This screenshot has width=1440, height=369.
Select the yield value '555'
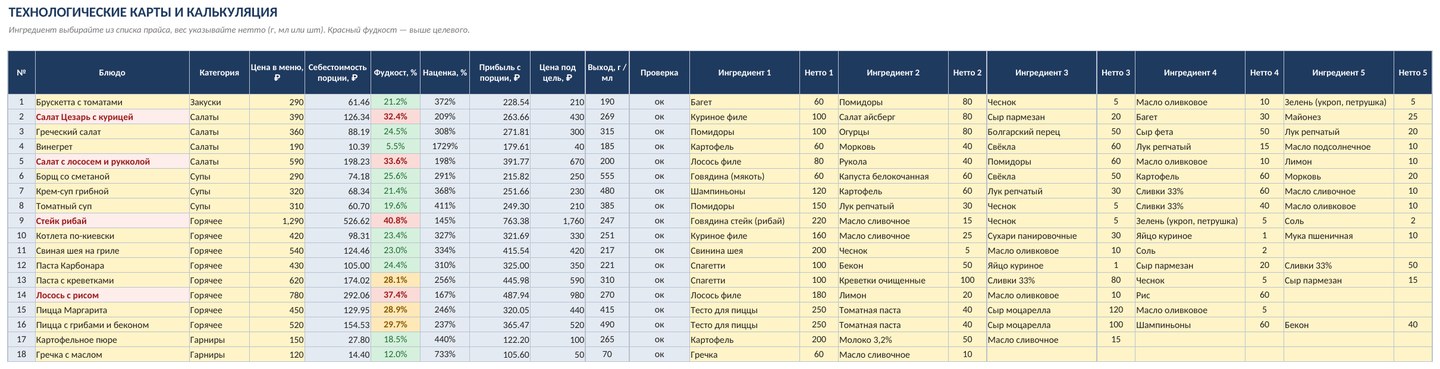(x=607, y=176)
